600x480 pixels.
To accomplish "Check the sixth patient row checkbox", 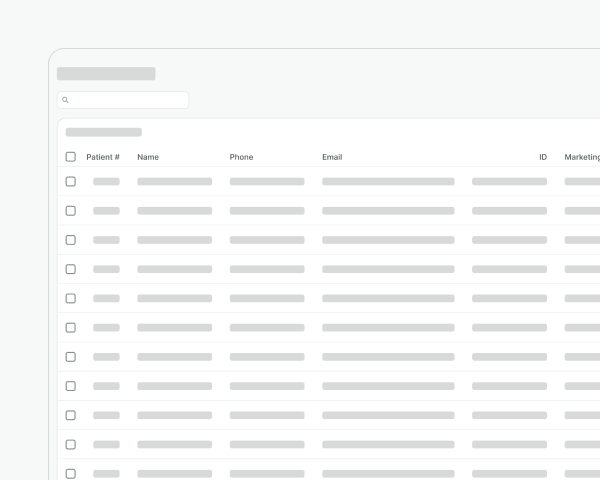I will point(70,328).
